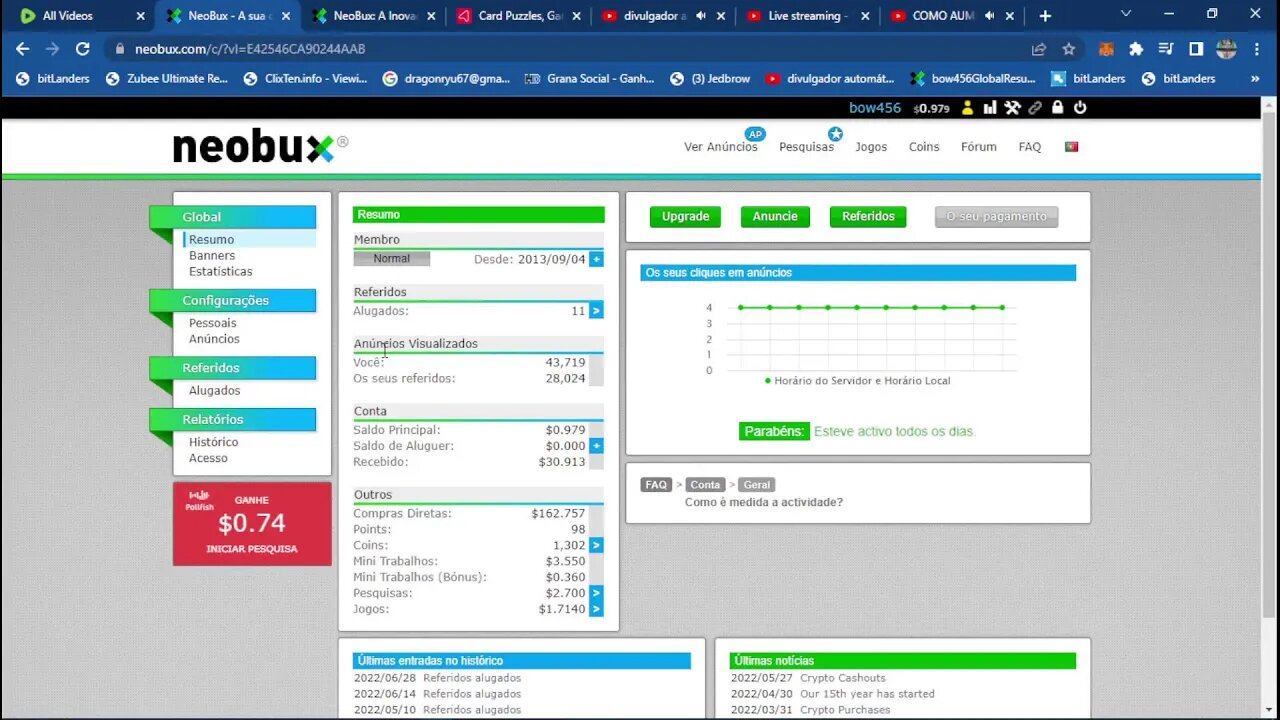
Task: Open the Grana Social bookmark
Action: tap(592, 78)
